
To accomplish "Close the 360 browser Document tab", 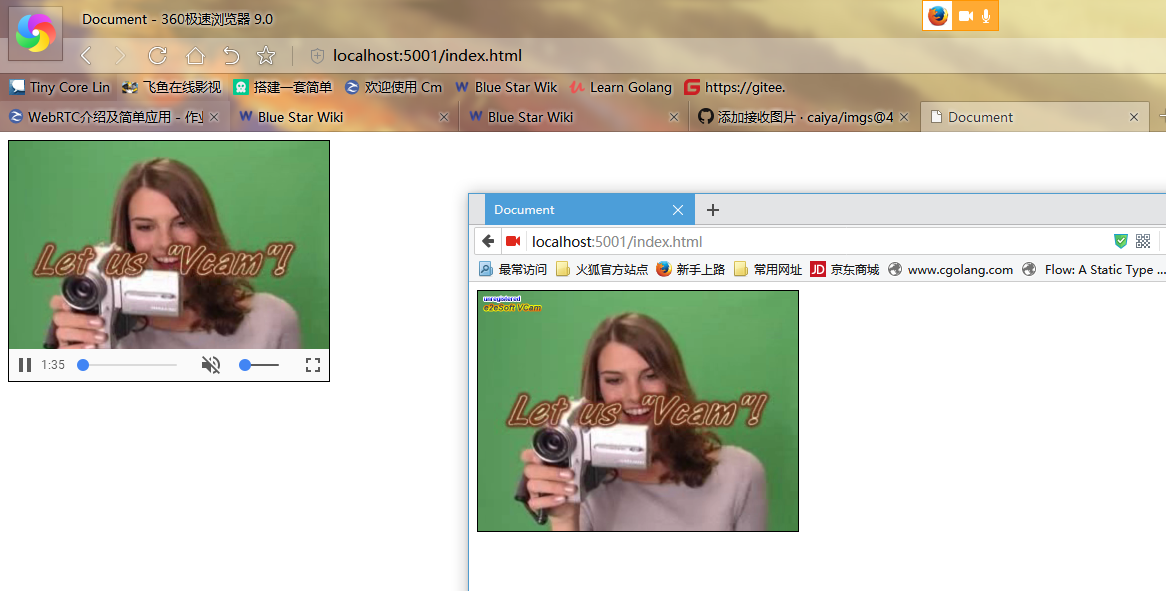I will pyautogui.click(x=1134, y=117).
